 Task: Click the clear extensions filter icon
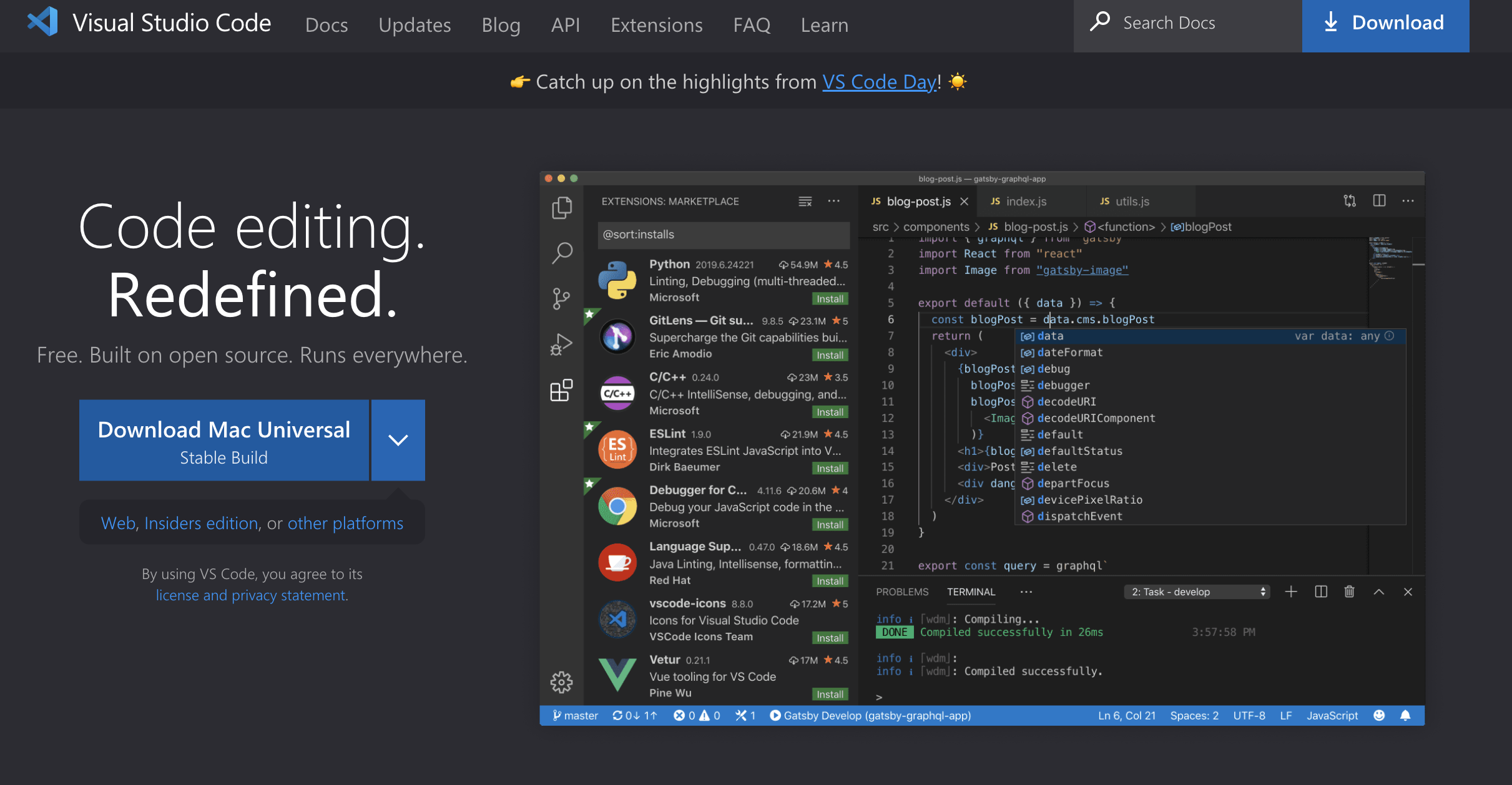(805, 202)
